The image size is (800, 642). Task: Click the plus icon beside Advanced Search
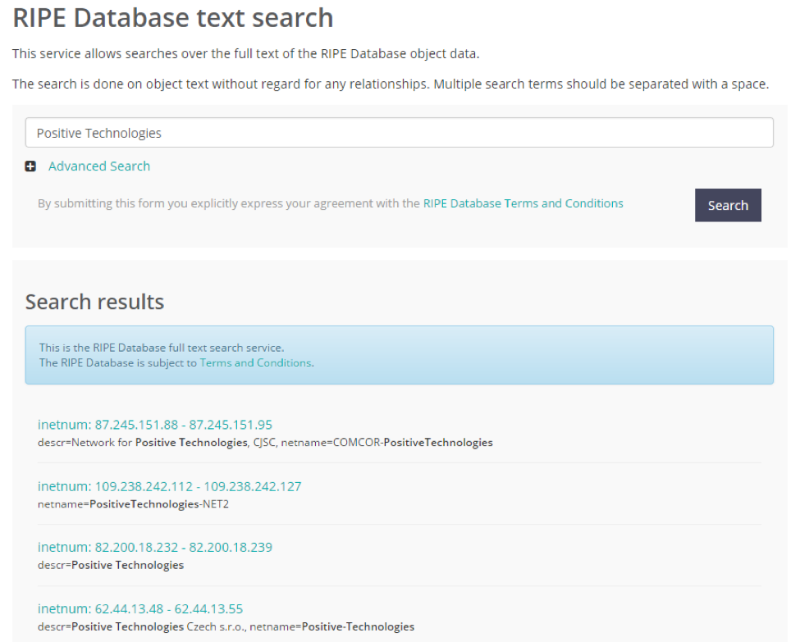(x=31, y=167)
